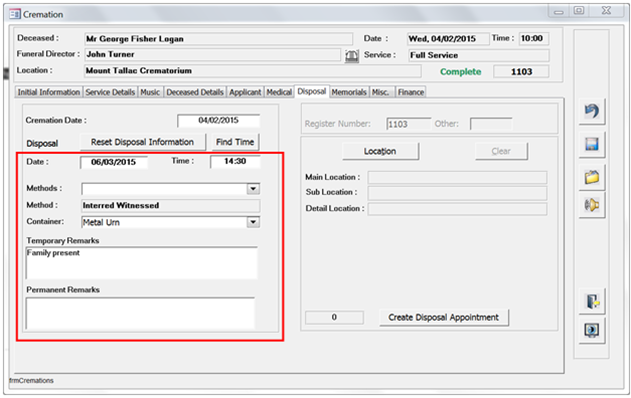
Task: Click the Permanent Remarks text box
Action: coord(140,313)
